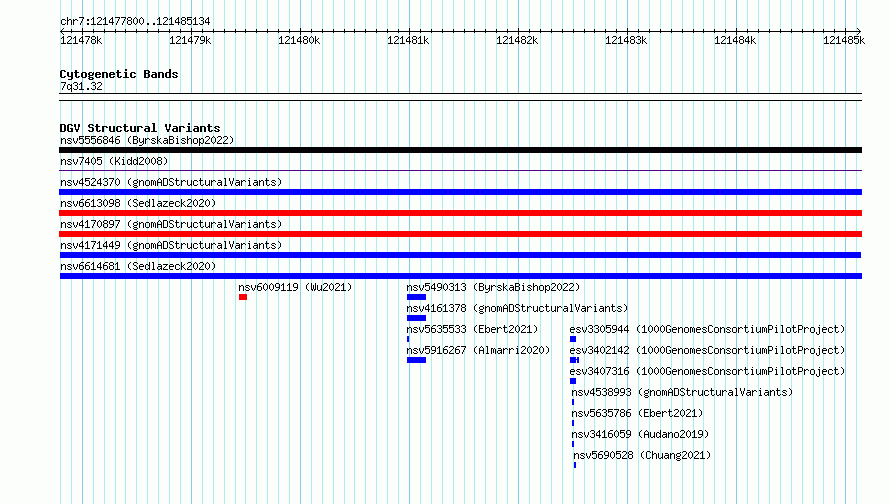The height and width of the screenshot is (504, 890).
Task: Open nsv4170897 (gnomADStructuralVariants) label
Action: coord(171,224)
